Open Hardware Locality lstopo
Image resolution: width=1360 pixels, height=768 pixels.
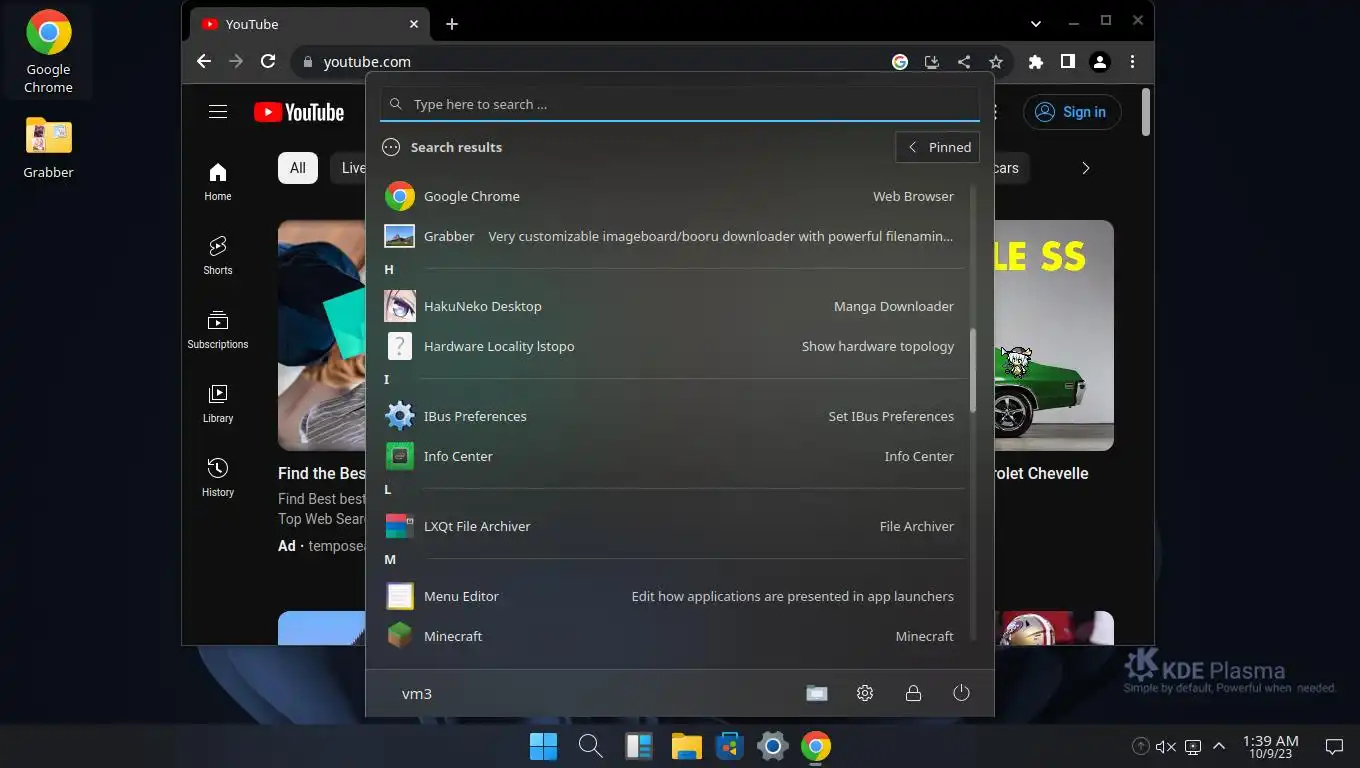[669, 346]
